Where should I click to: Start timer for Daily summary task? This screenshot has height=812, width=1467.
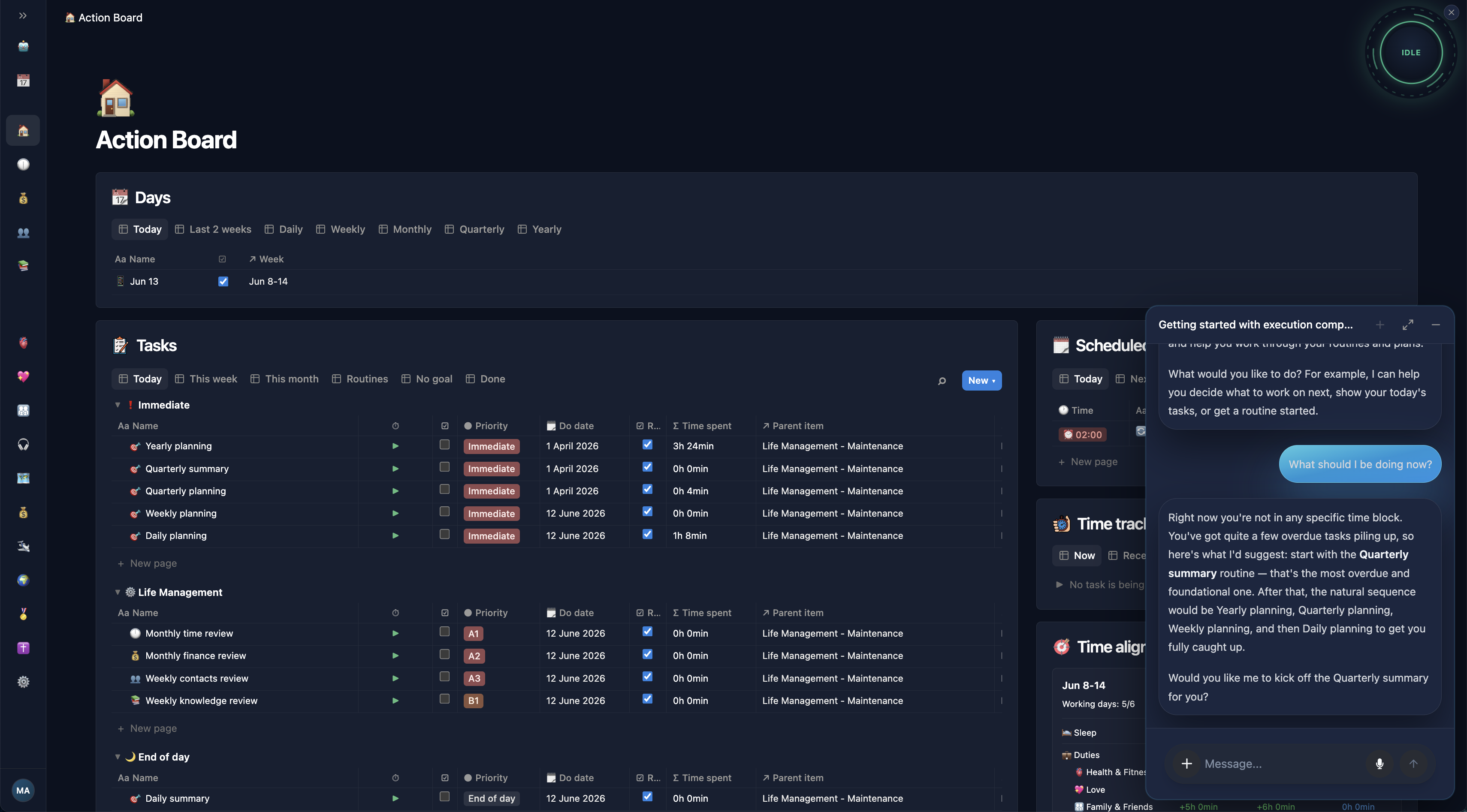pos(395,798)
